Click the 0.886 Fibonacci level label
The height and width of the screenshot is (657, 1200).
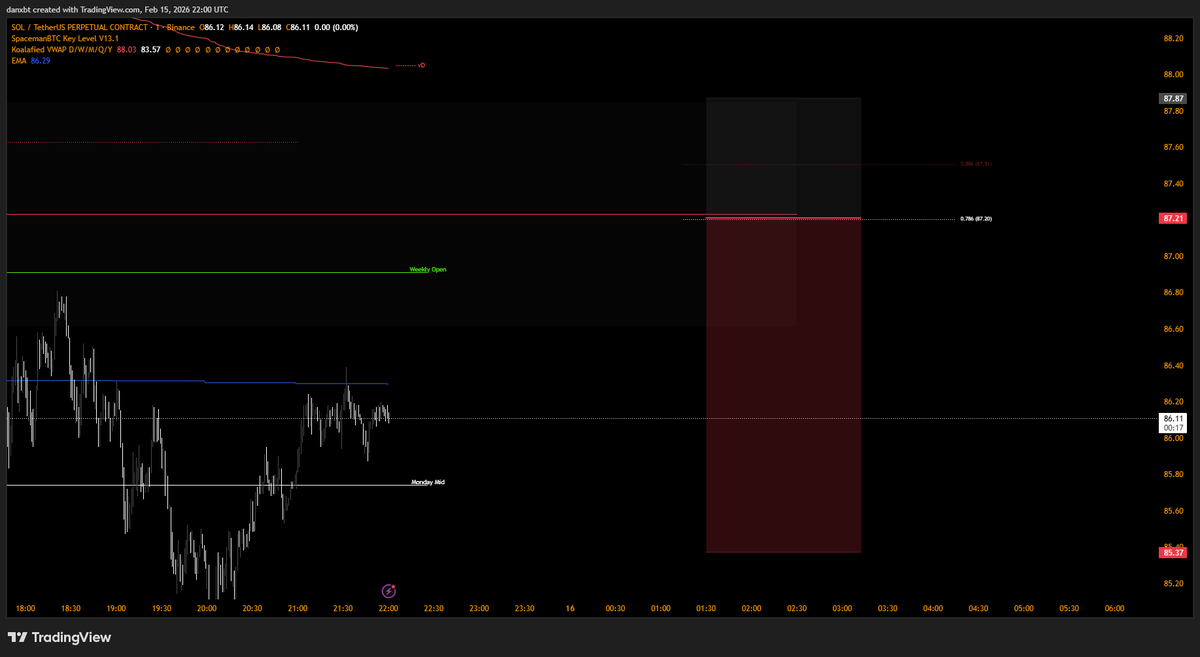click(976, 164)
